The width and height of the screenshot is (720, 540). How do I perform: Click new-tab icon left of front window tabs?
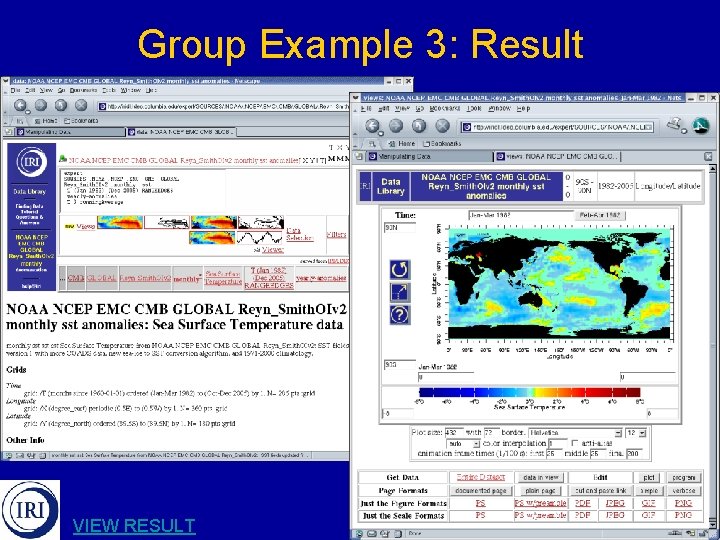coord(359,157)
